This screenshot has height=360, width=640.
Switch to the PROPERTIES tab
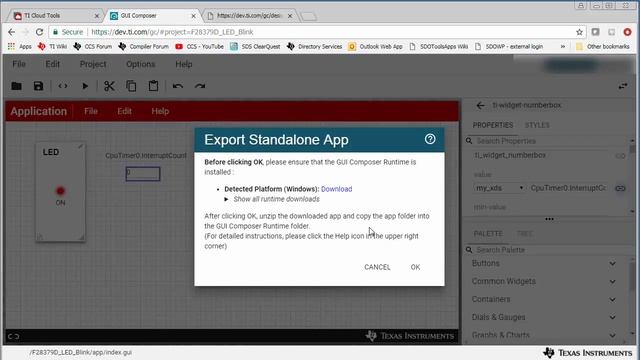[x=493, y=125]
